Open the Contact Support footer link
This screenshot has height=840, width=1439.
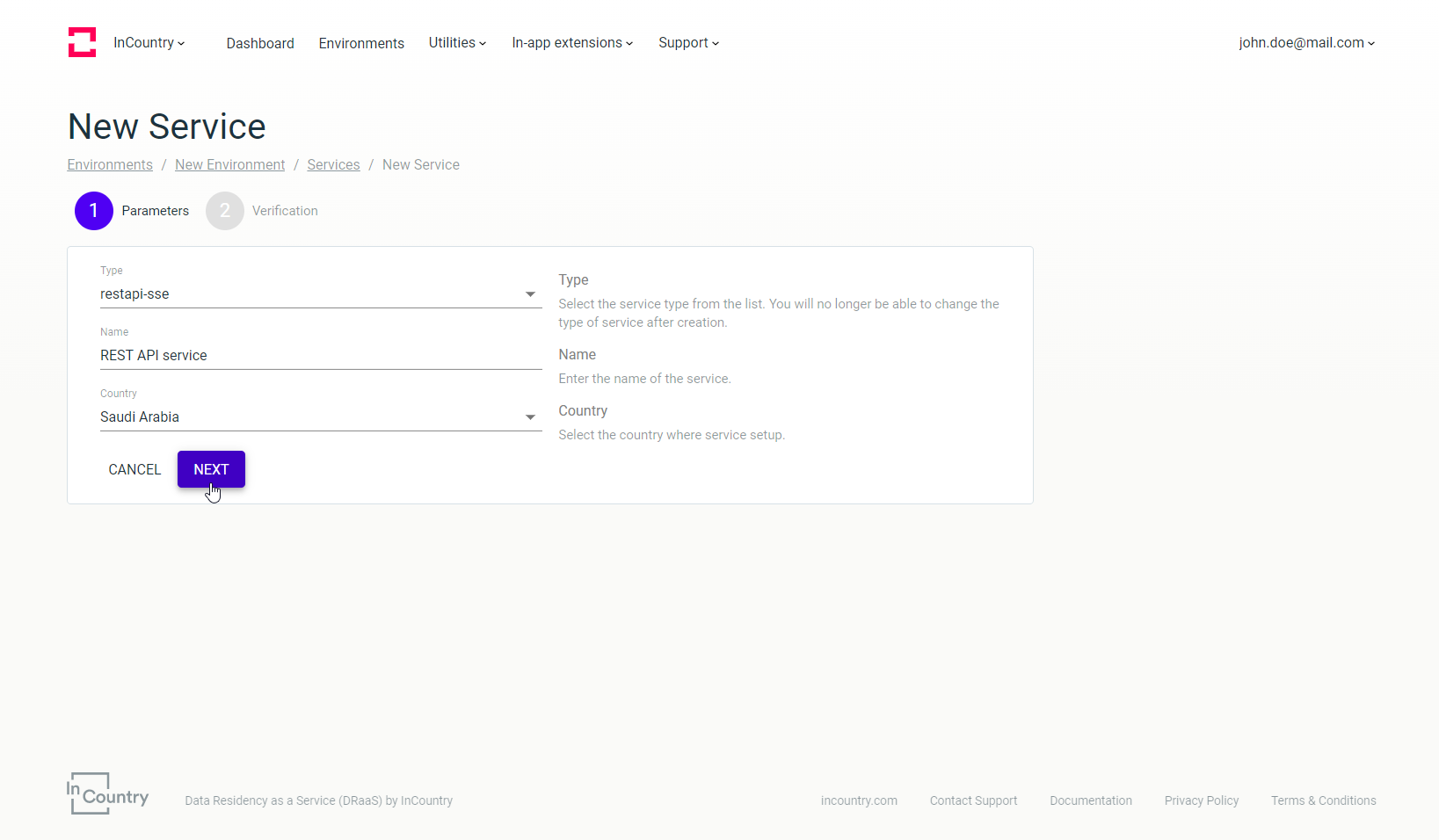tap(973, 800)
